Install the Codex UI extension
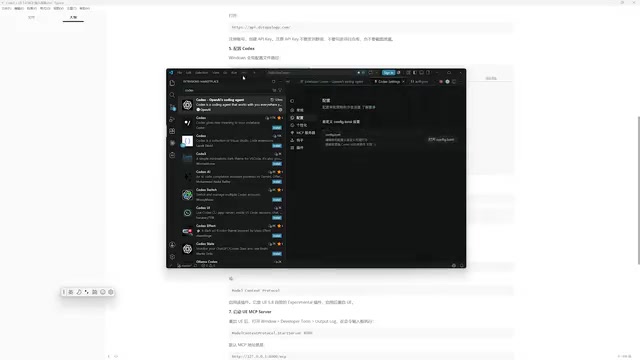The height and width of the screenshot is (360, 640). [277, 218]
